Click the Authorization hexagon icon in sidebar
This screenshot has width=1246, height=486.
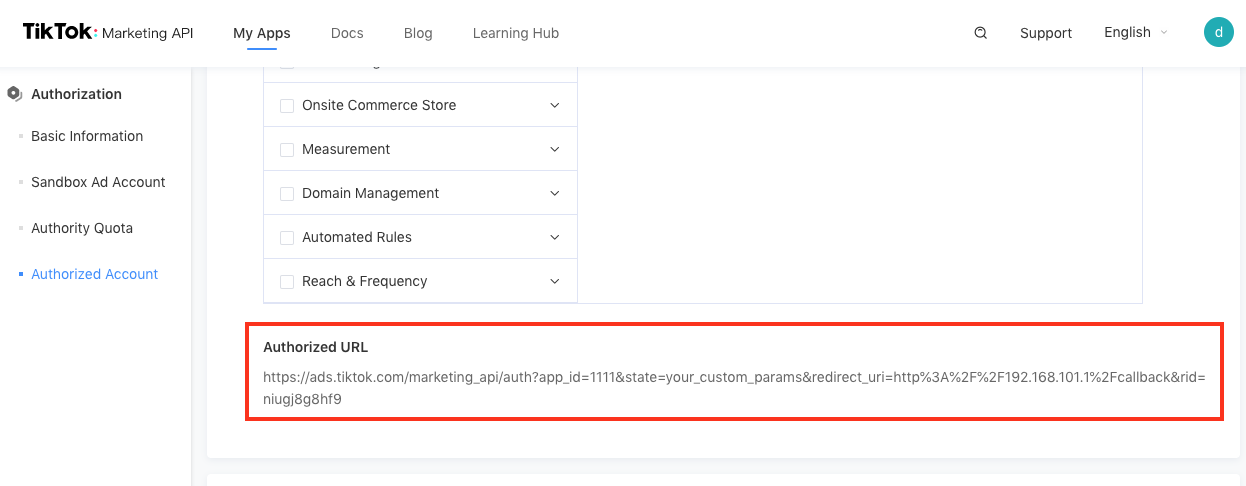[x=14, y=94]
